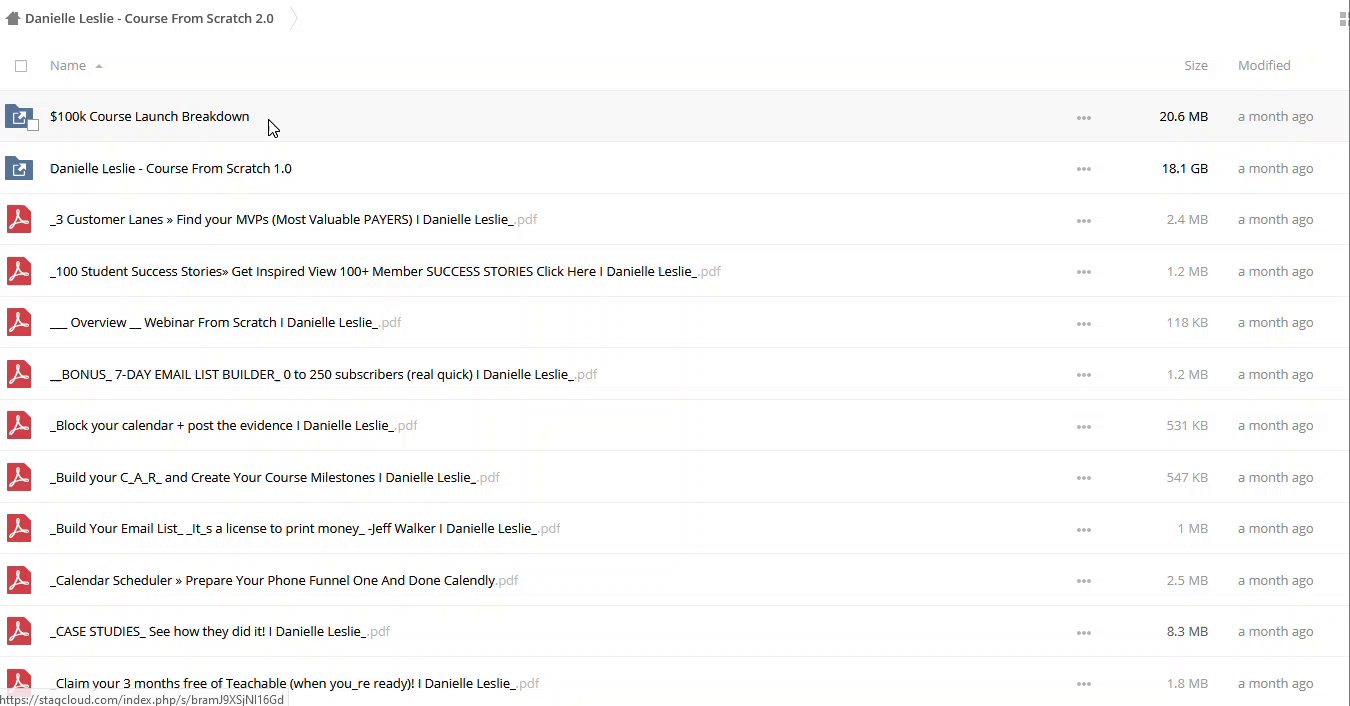Open Overview Webinar From Scratch PDF
Image resolution: width=1350 pixels, height=706 pixels.
coord(226,323)
